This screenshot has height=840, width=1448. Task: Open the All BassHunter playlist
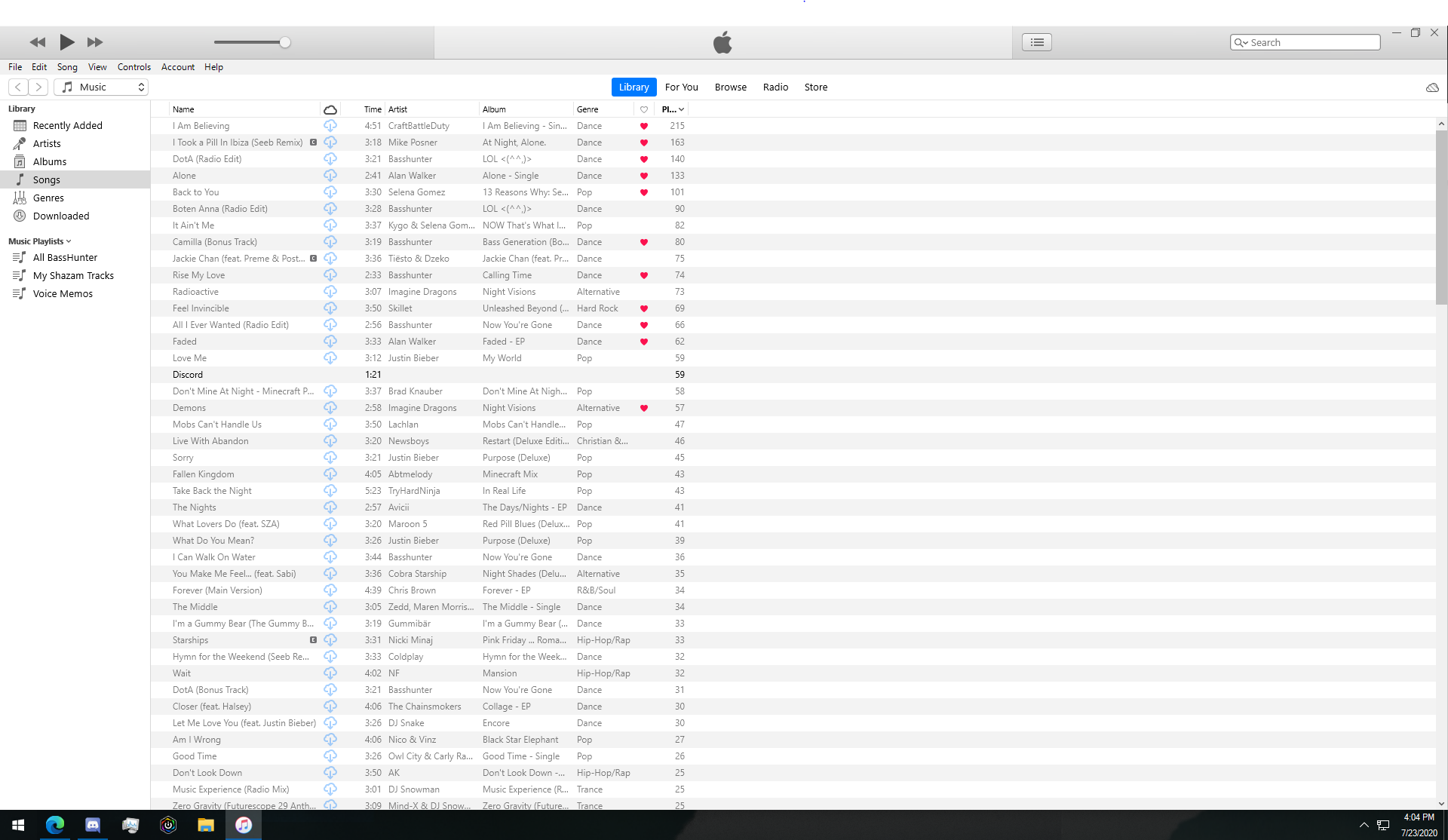pyautogui.click(x=65, y=258)
